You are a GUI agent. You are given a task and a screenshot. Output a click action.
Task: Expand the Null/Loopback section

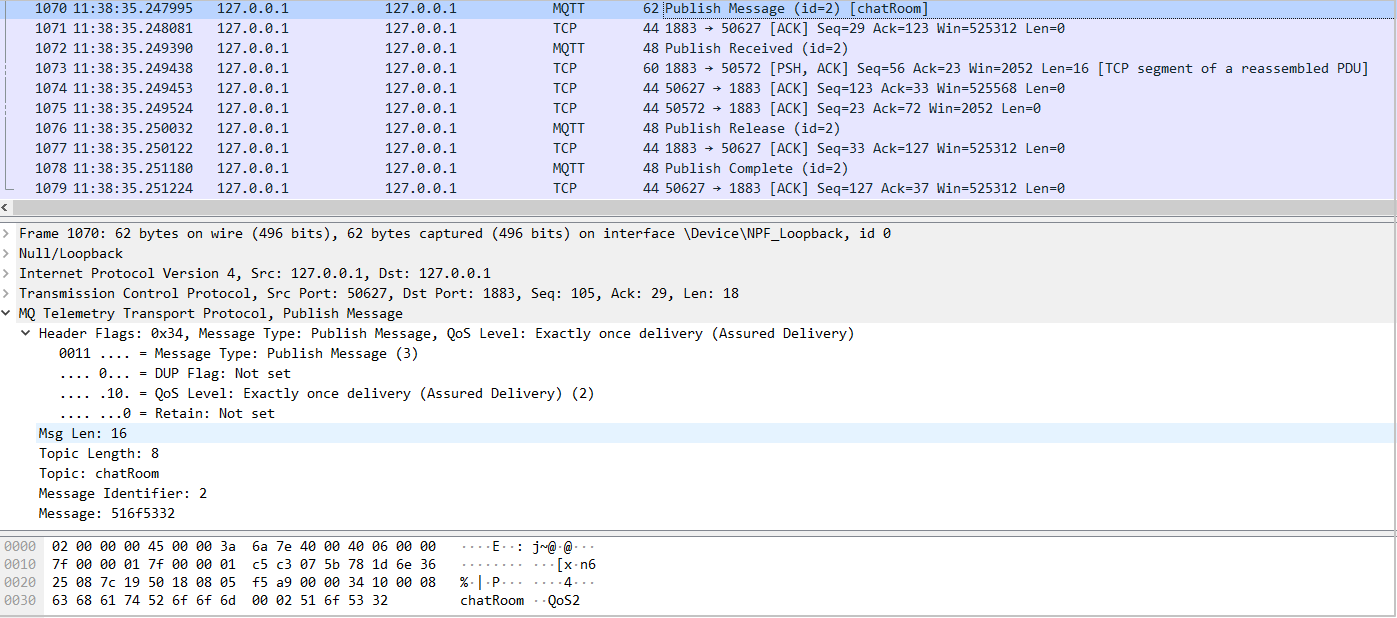click(x=8, y=253)
